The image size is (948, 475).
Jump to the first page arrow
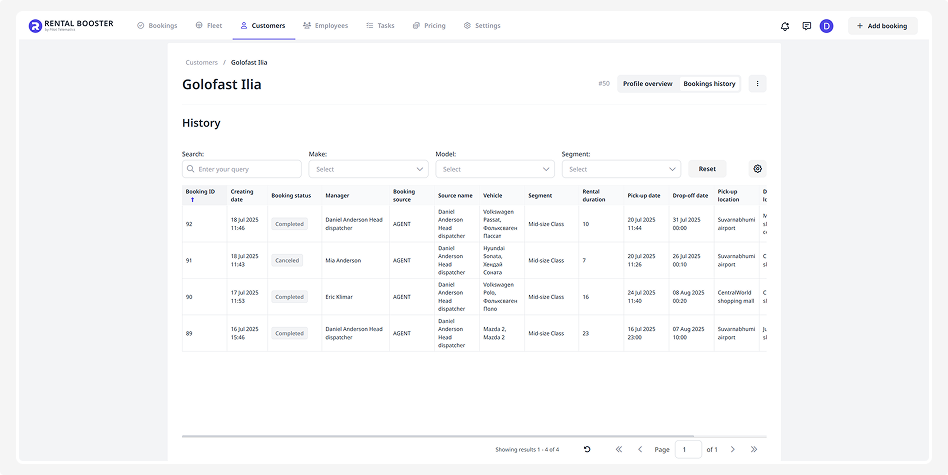[619, 450]
